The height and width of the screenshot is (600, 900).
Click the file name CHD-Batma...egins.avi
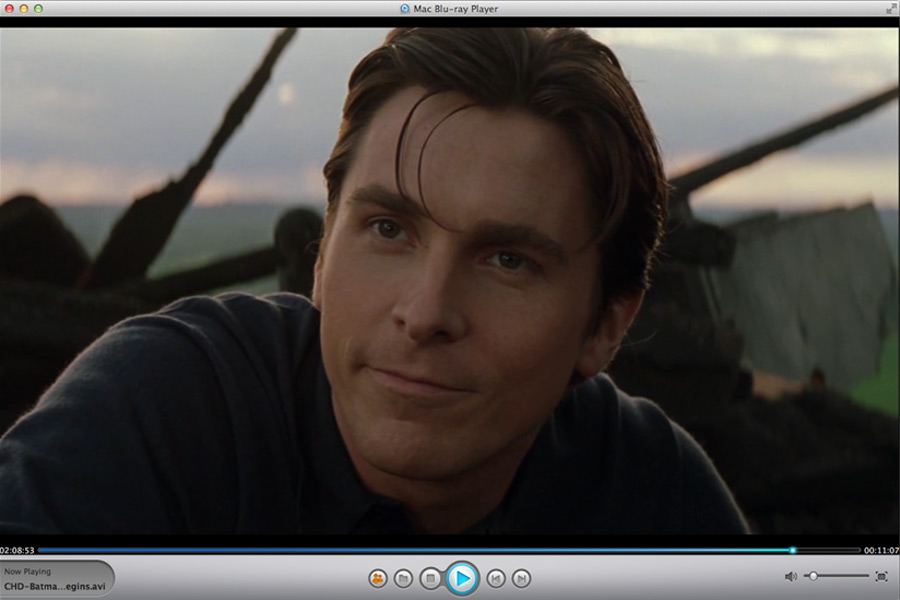pyautogui.click(x=55, y=586)
